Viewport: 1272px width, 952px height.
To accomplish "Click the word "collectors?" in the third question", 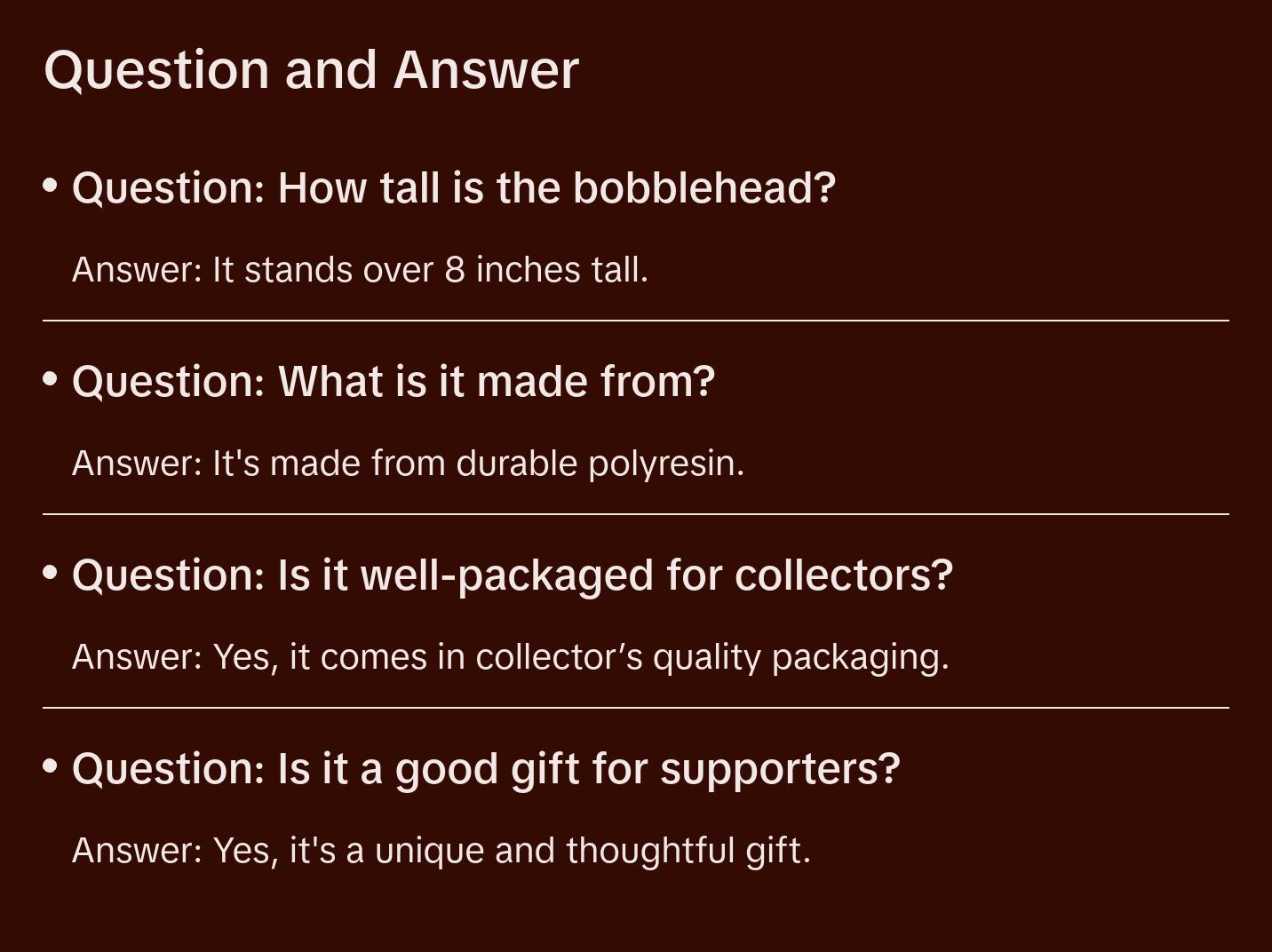I will pyautogui.click(x=844, y=575).
